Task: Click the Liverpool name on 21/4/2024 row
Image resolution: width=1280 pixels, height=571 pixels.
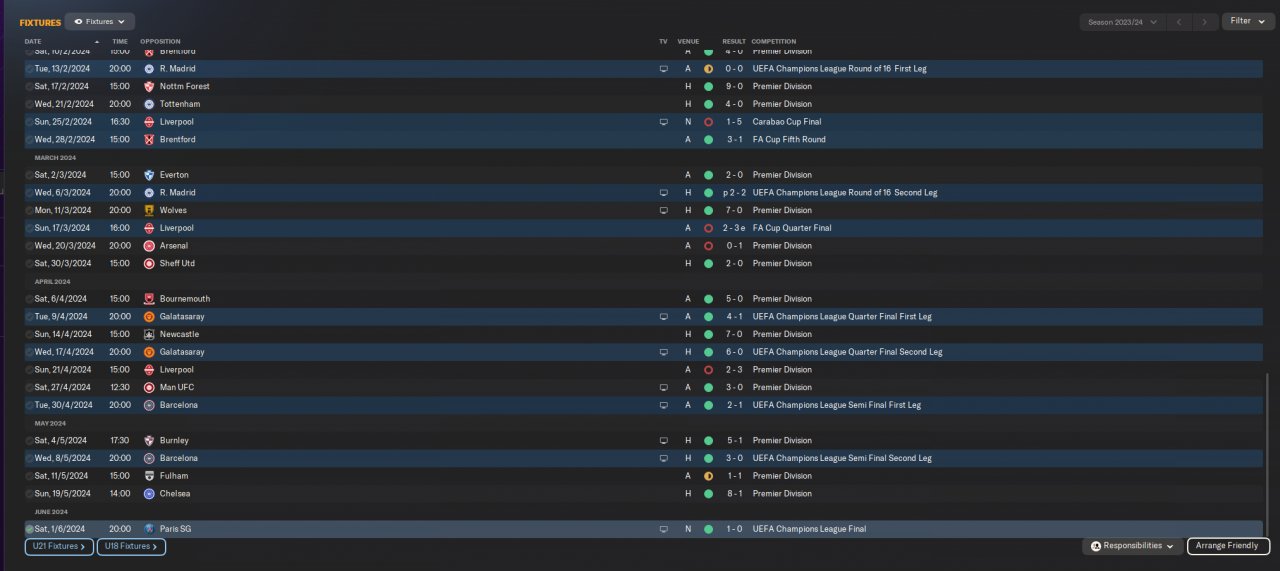Action: tap(177, 370)
